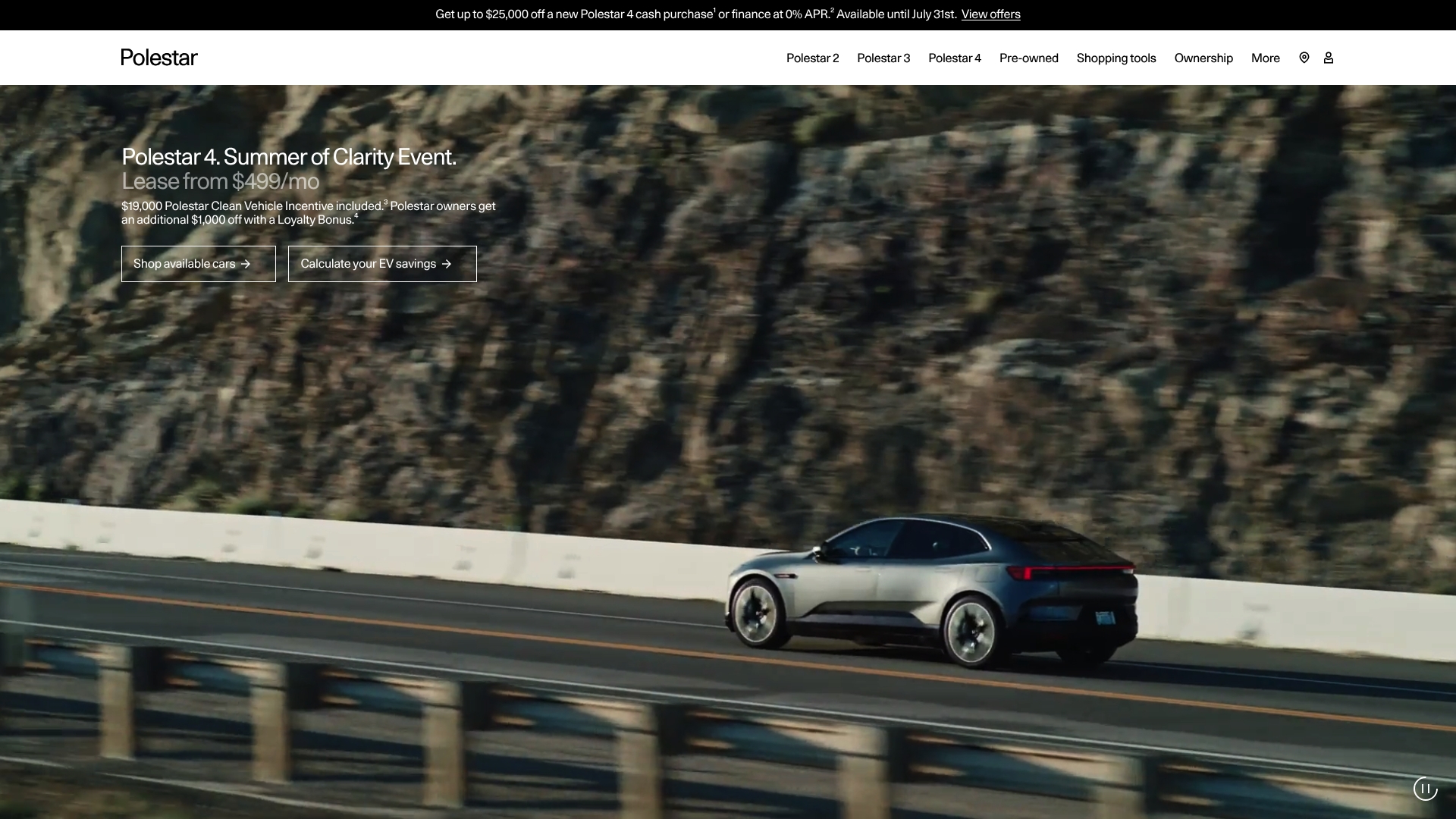Open the user account icon
The width and height of the screenshot is (1456, 819).
tap(1329, 58)
